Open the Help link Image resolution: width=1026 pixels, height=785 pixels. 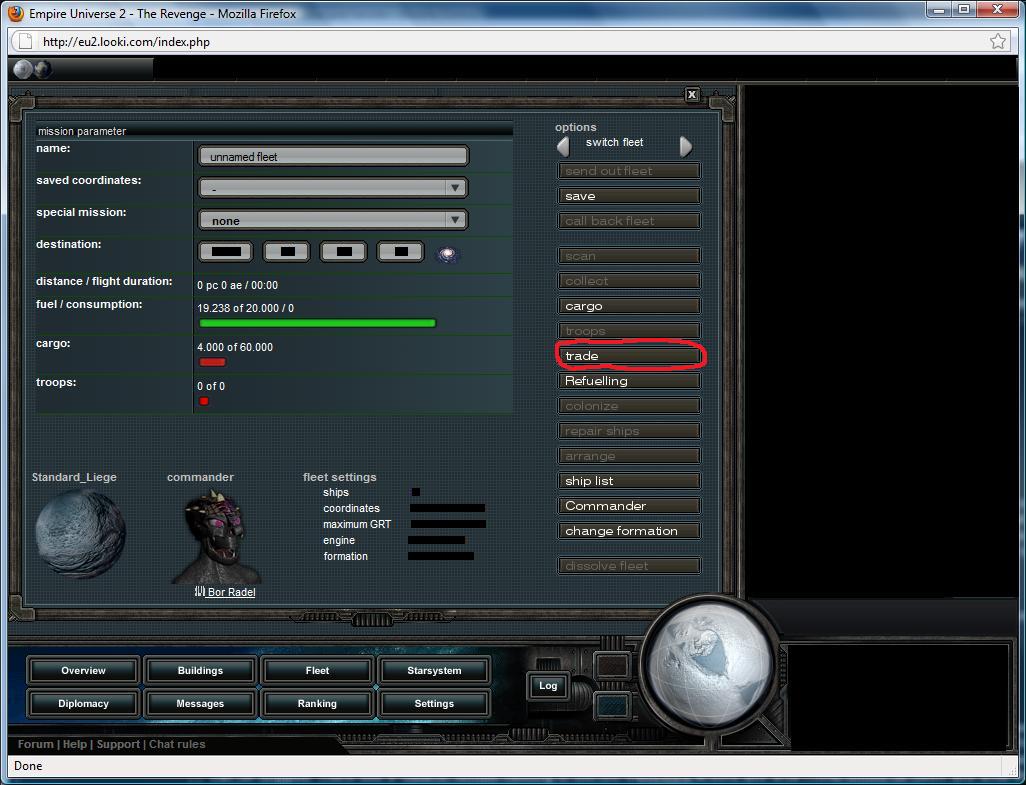(x=75, y=744)
